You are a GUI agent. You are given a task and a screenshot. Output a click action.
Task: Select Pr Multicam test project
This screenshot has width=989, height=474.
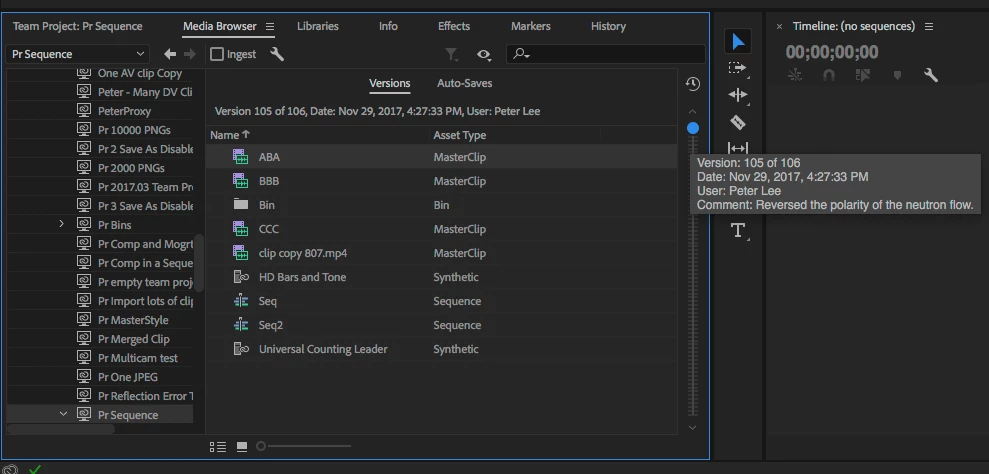click(138, 358)
